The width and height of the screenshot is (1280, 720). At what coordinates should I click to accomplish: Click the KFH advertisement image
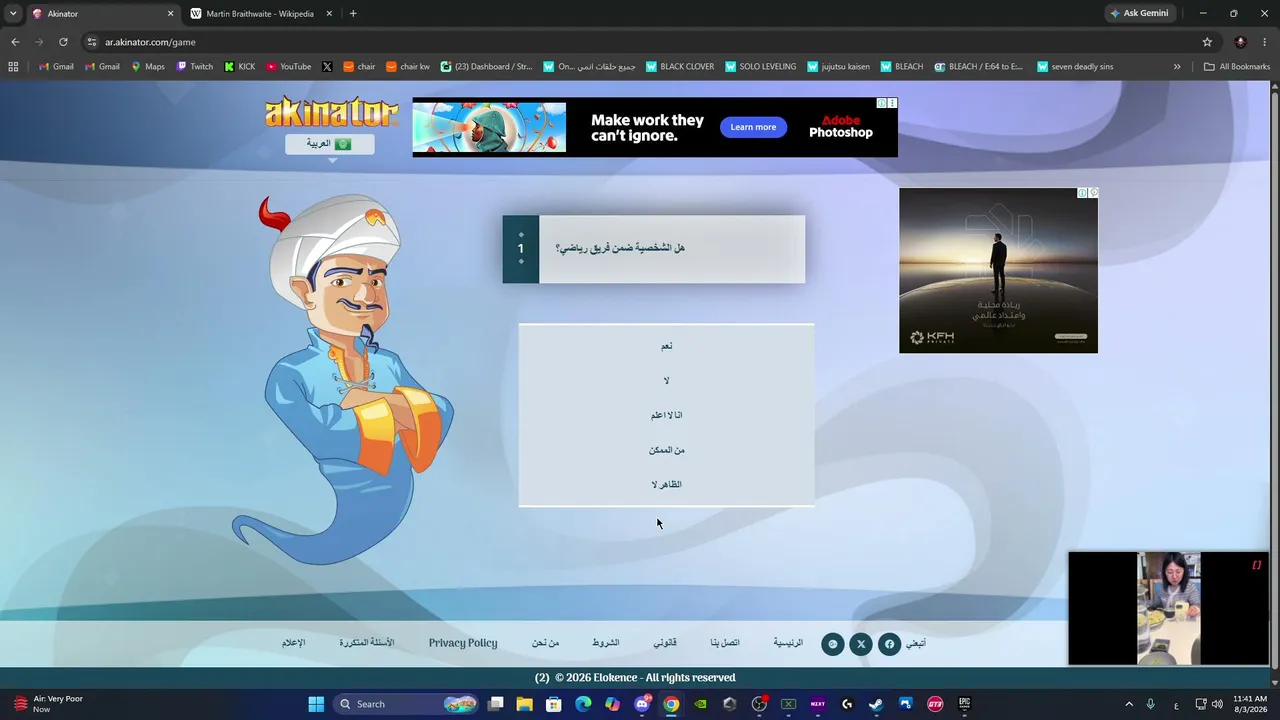click(998, 270)
